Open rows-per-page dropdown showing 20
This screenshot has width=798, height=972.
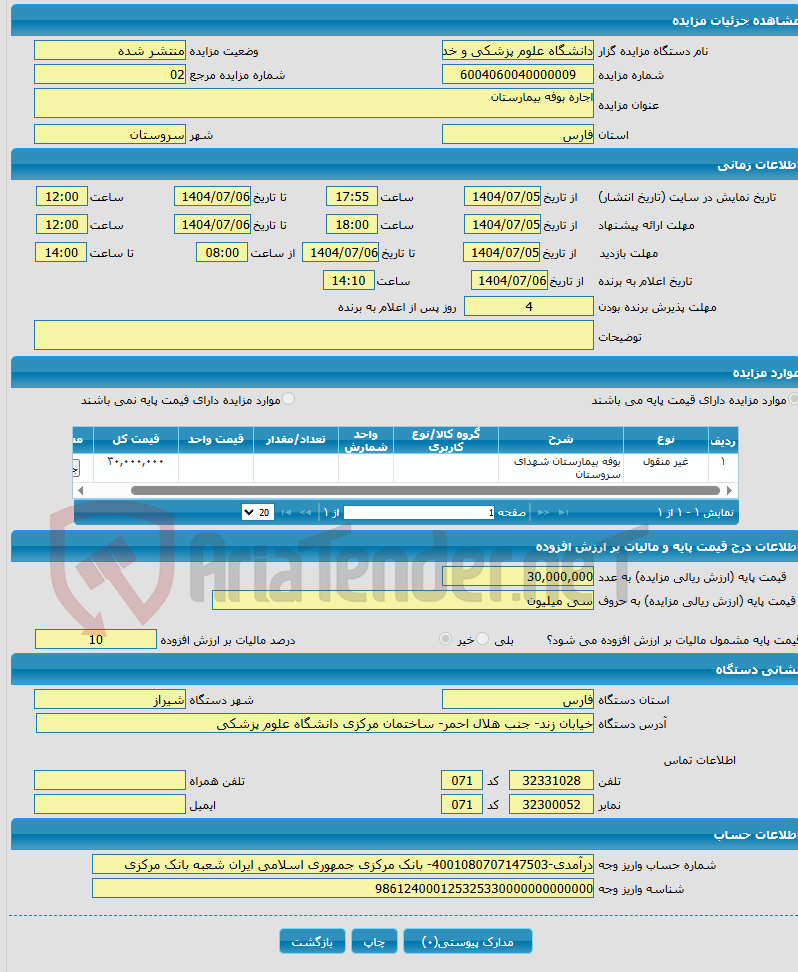pyautogui.click(x=258, y=513)
